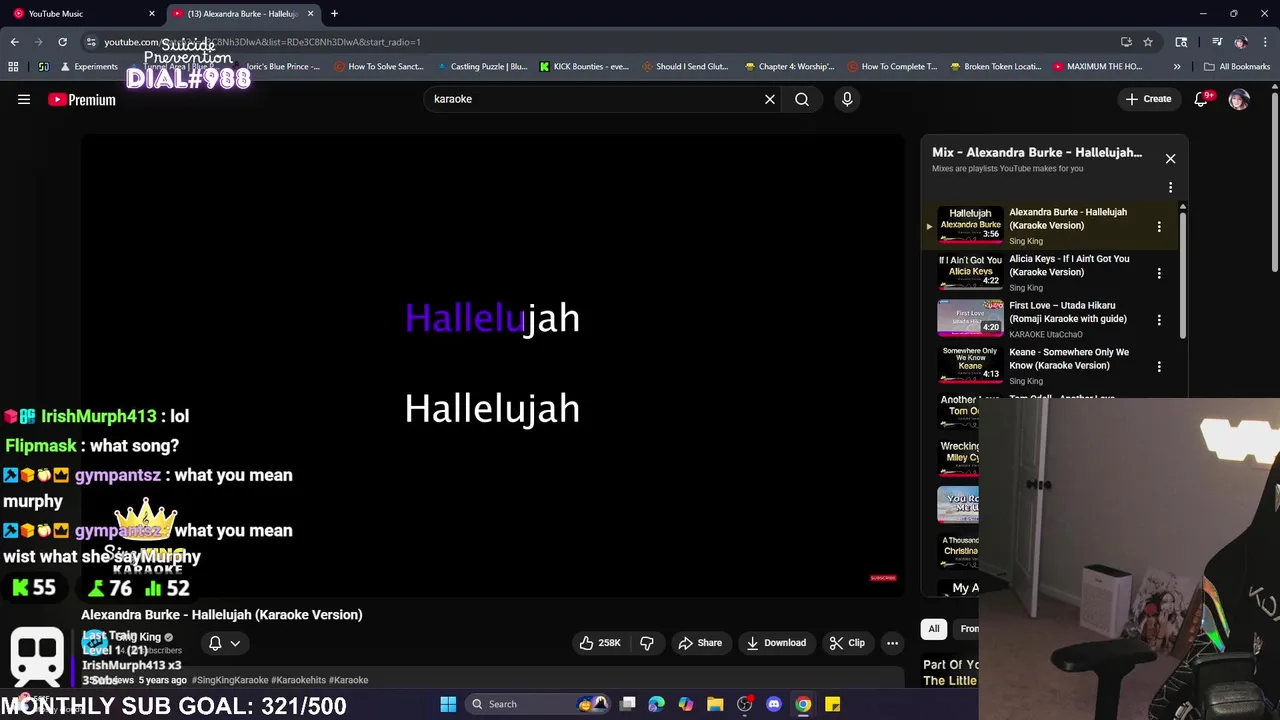Open options for First Love playlist item

click(x=1159, y=320)
